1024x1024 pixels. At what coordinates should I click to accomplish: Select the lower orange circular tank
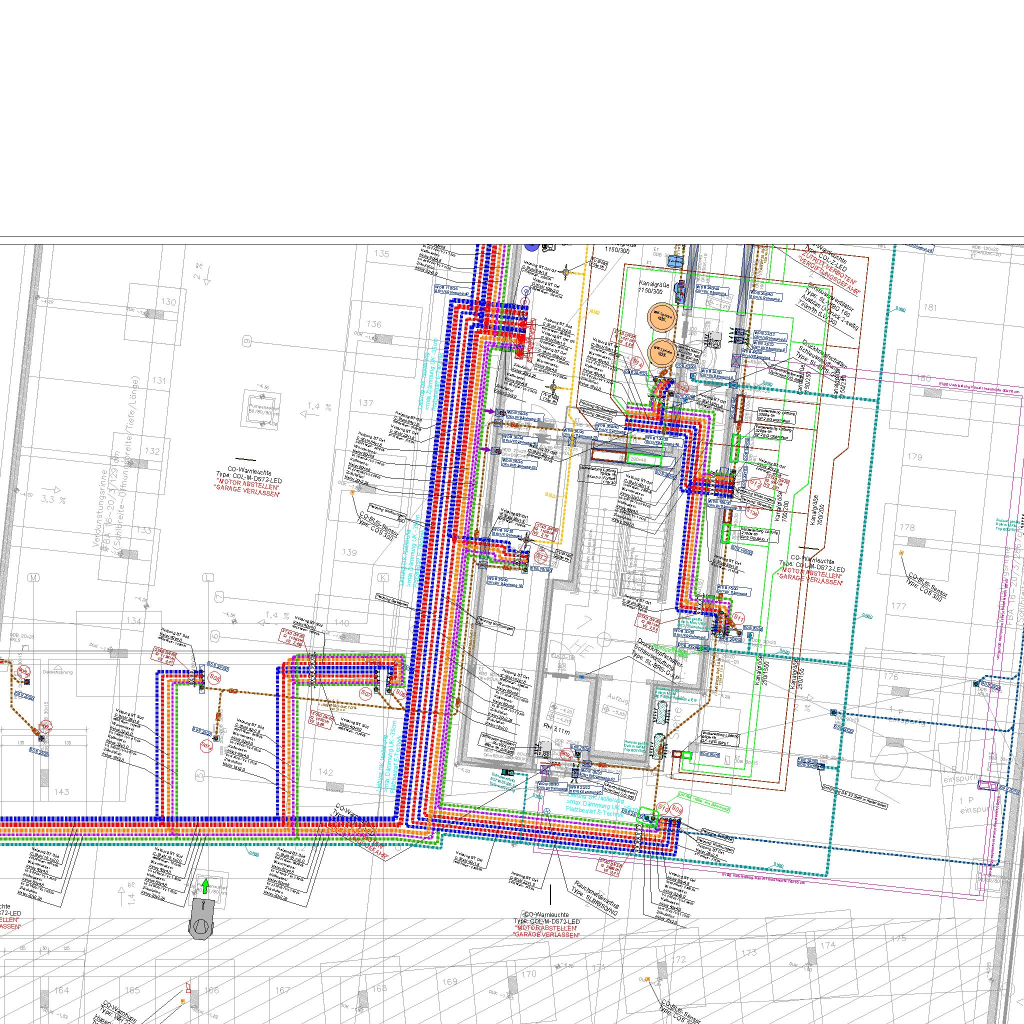660,352
